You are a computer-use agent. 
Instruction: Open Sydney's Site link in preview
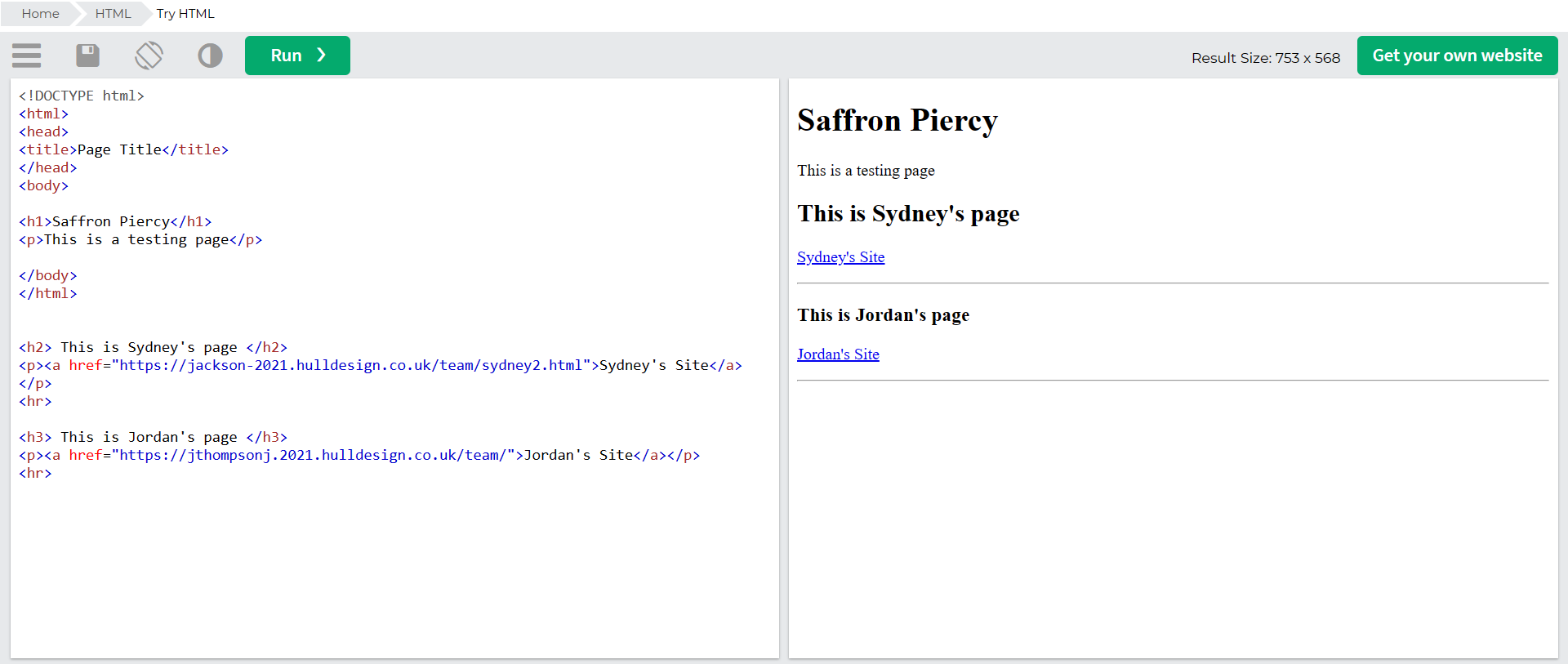pos(840,257)
